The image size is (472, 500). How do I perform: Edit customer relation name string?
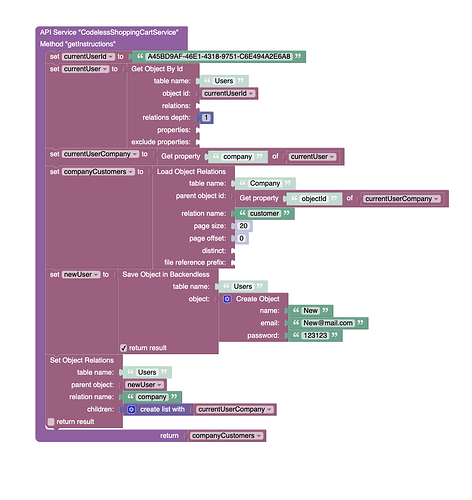[x=264, y=214]
